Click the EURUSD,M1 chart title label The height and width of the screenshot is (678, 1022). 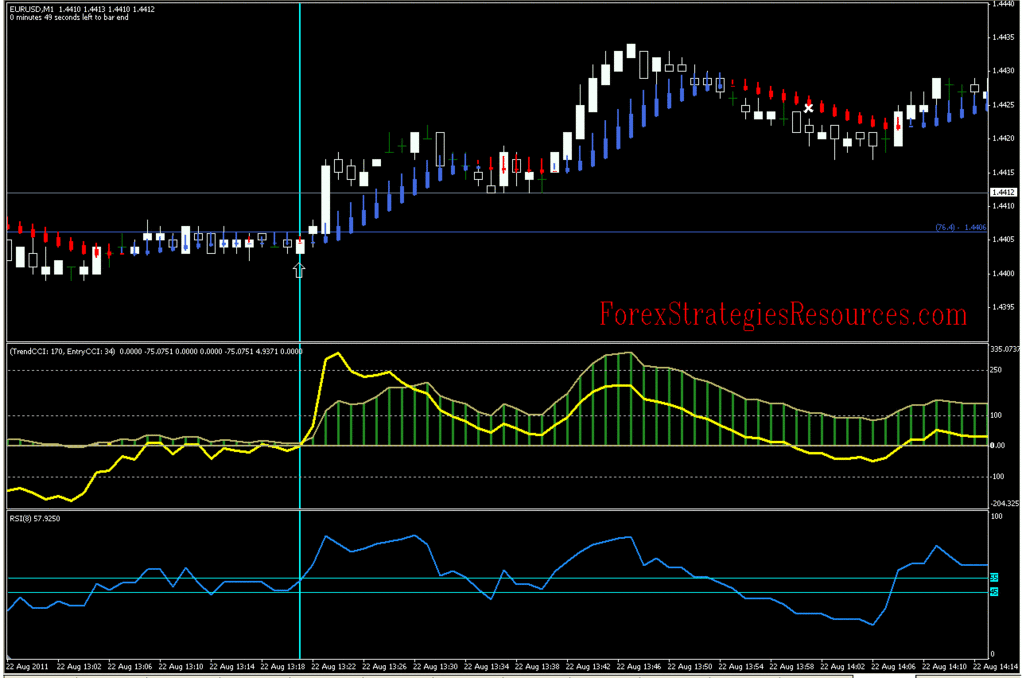30,8
